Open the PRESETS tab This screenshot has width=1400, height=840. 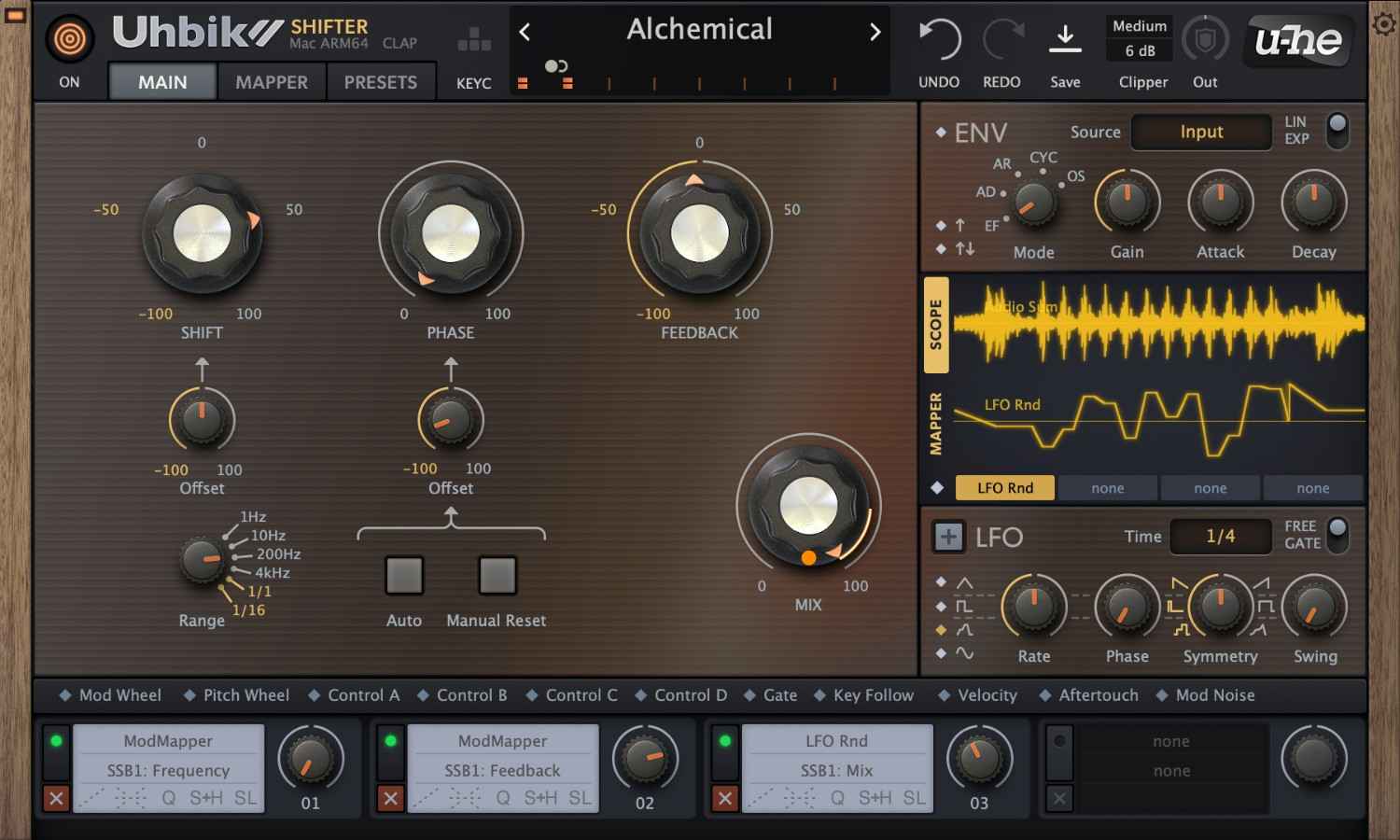pyautogui.click(x=381, y=82)
